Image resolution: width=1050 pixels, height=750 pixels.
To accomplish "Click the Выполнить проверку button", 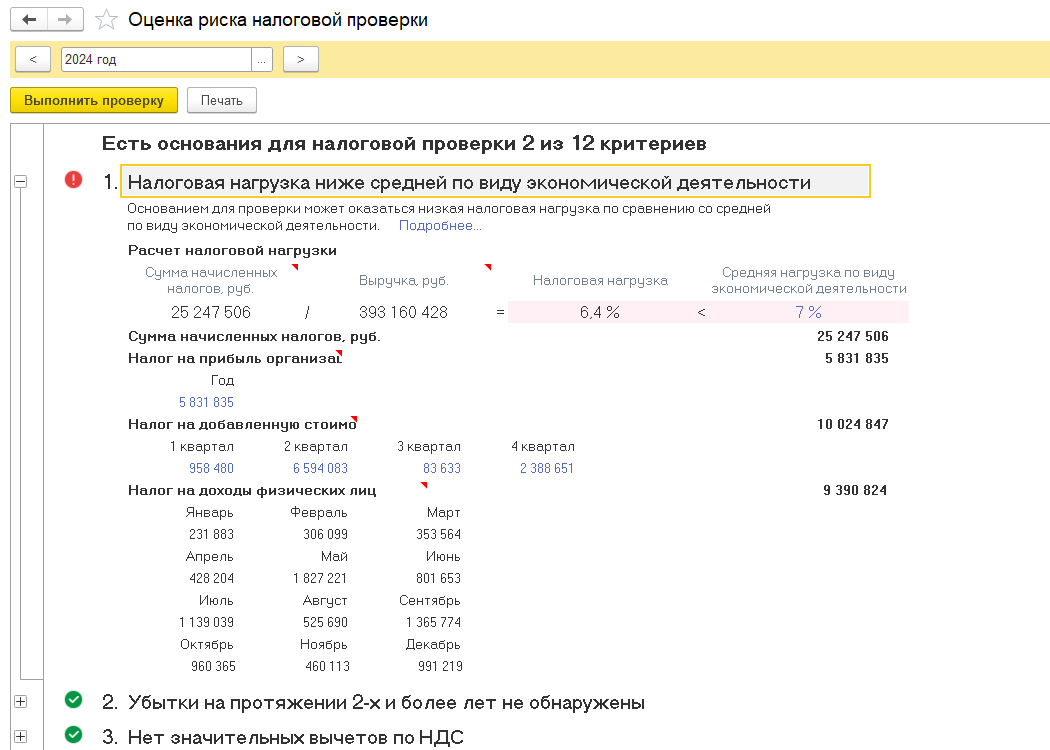I will coord(94,100).
